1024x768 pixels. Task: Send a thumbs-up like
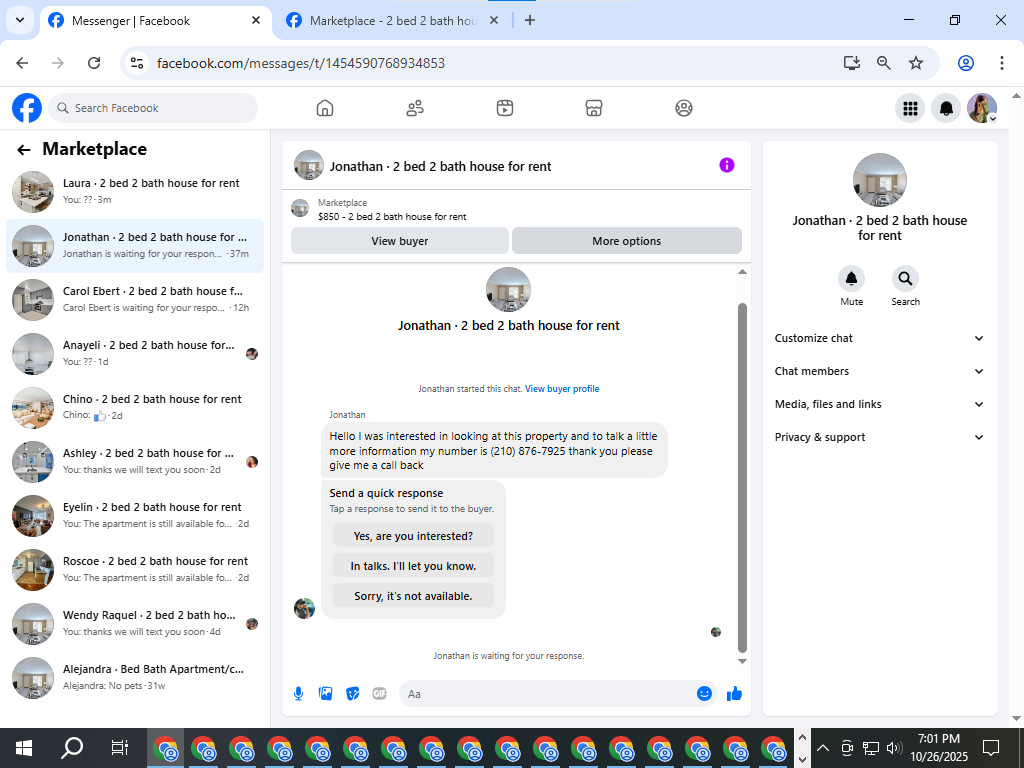pos(735,694)
